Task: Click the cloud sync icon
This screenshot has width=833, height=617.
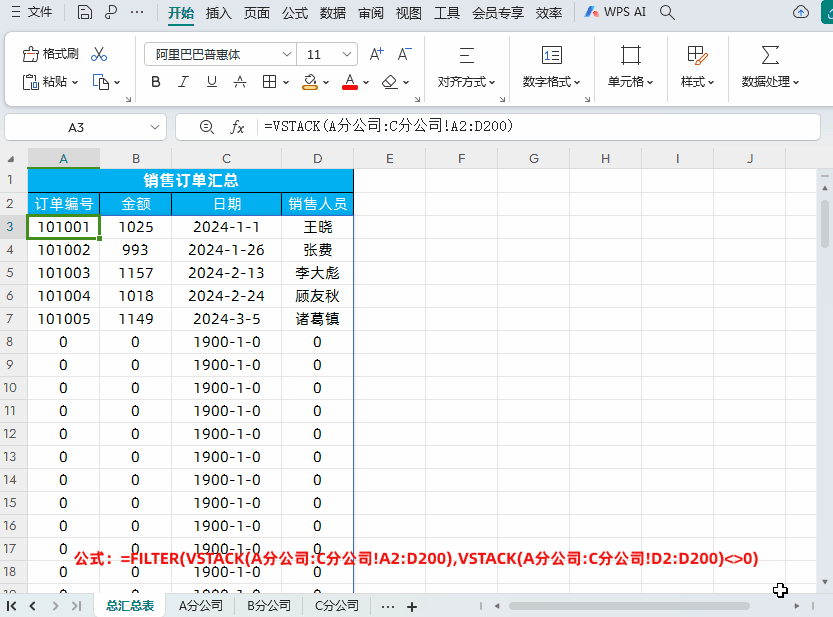Action: (801, 12)
